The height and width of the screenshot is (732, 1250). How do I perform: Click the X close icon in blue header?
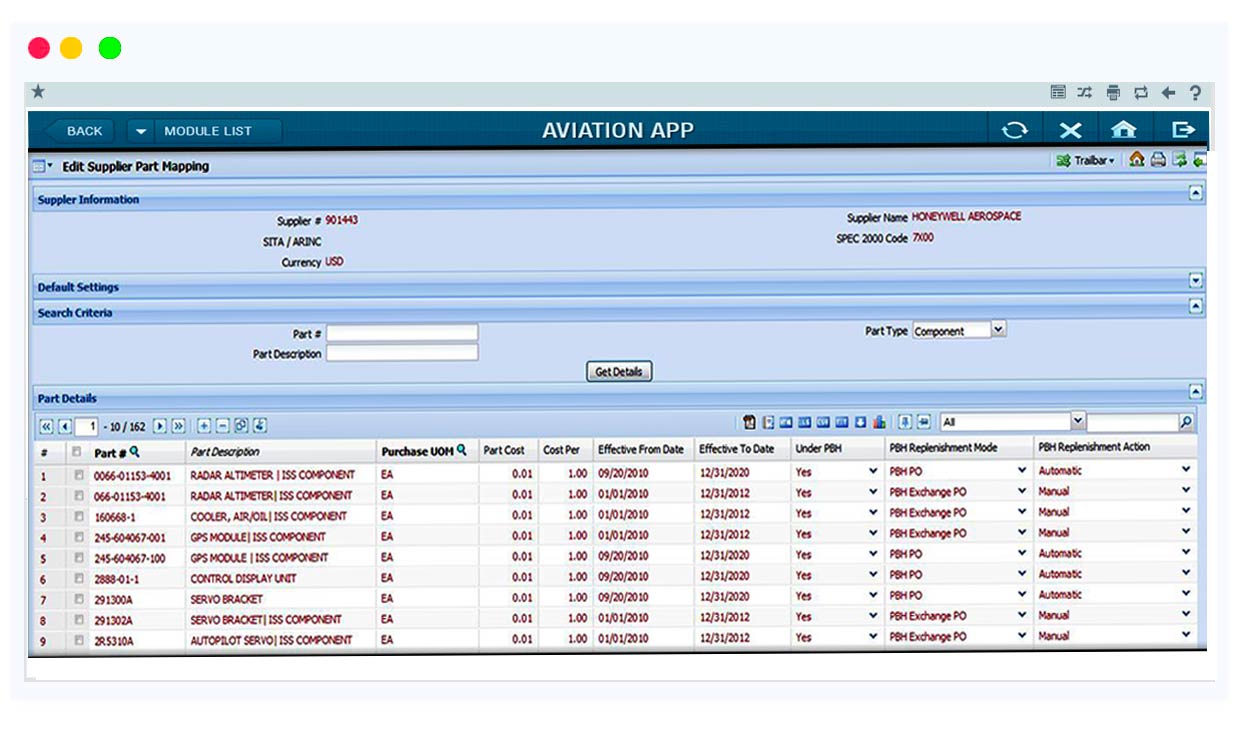click(x=1071, y=130)
